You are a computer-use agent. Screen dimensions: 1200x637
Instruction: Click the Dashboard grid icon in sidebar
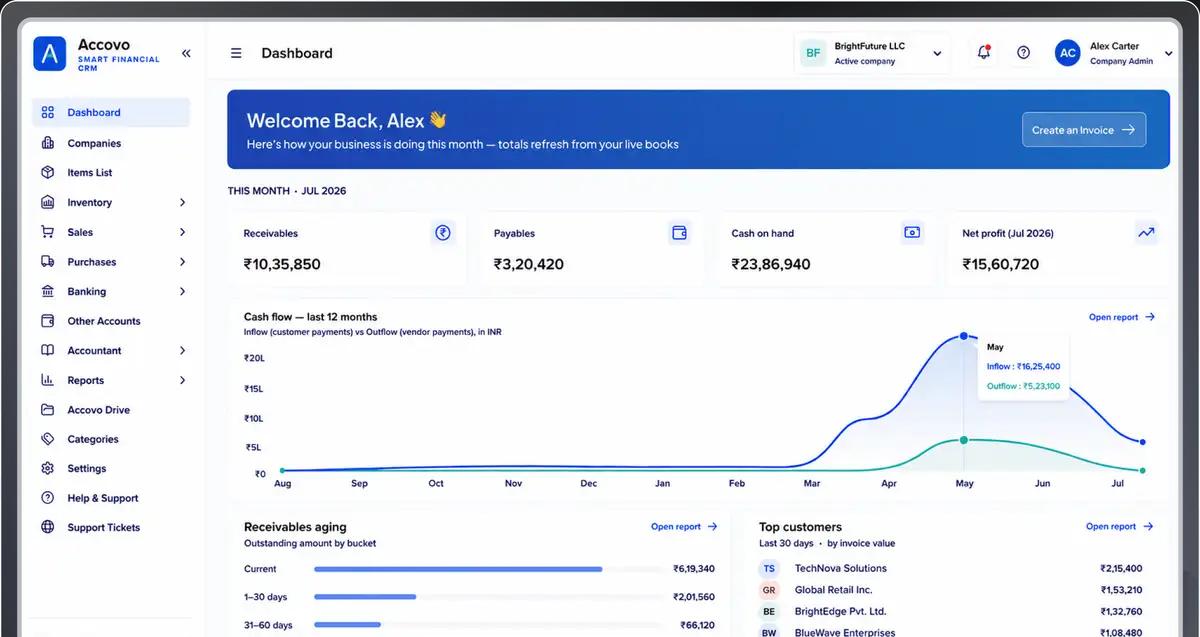(x=47, y=113)
